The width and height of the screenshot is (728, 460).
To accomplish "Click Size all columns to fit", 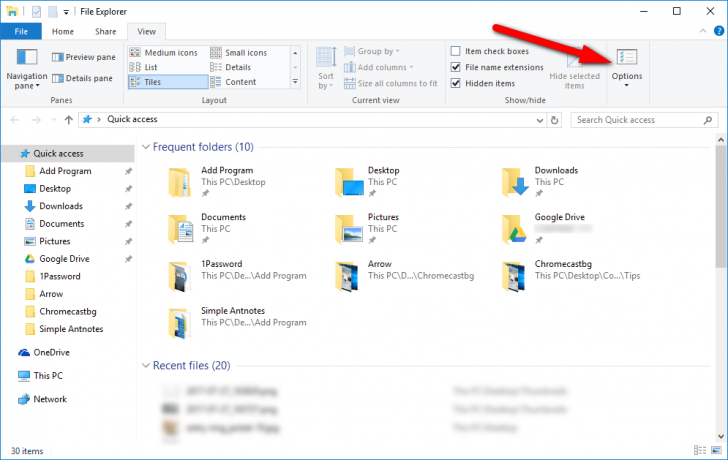I will (391, 84).
